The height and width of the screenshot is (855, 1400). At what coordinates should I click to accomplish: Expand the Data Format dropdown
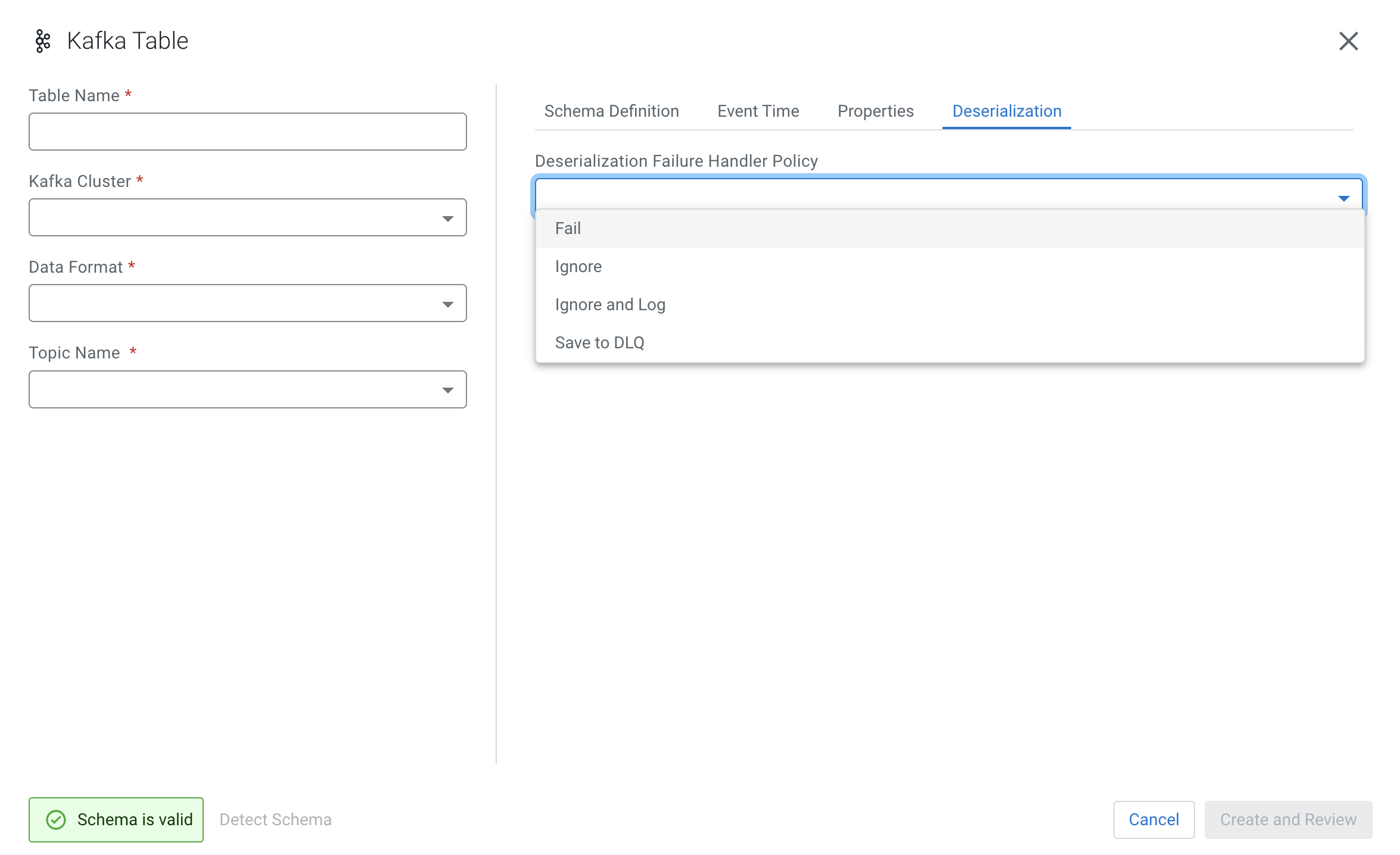(247, 303)
